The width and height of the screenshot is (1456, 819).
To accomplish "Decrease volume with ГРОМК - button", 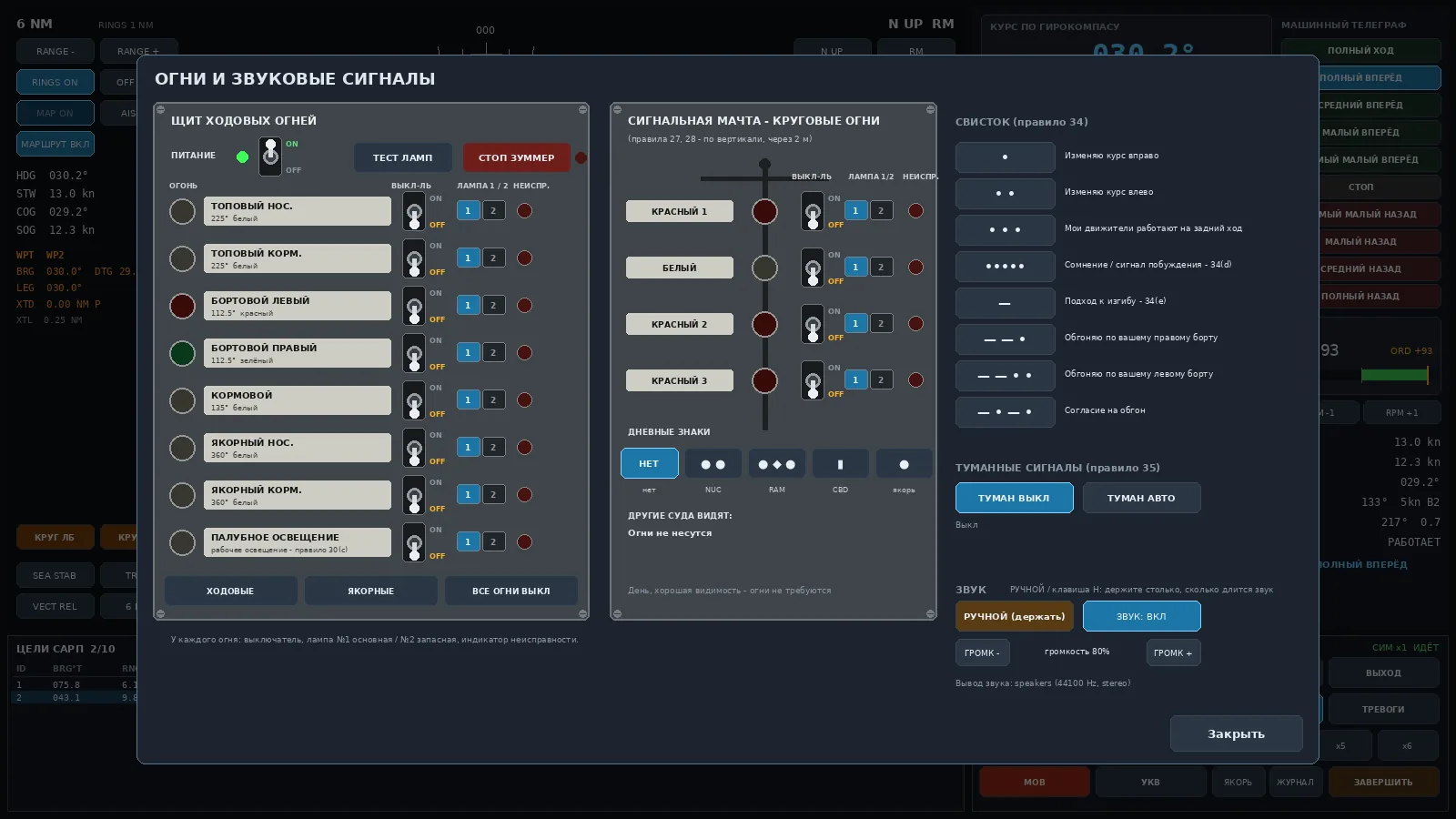I will [x=982, y=652].
